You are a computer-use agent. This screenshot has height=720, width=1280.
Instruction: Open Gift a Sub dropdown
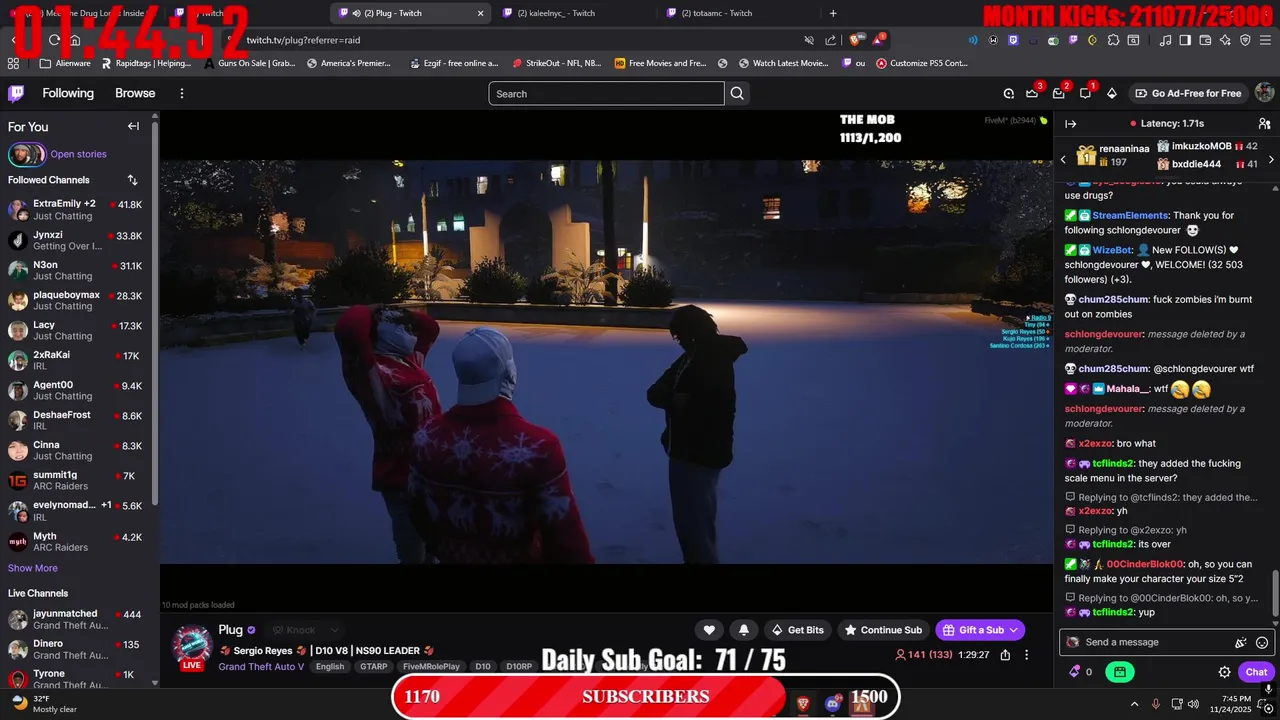[x=980, y=630]
